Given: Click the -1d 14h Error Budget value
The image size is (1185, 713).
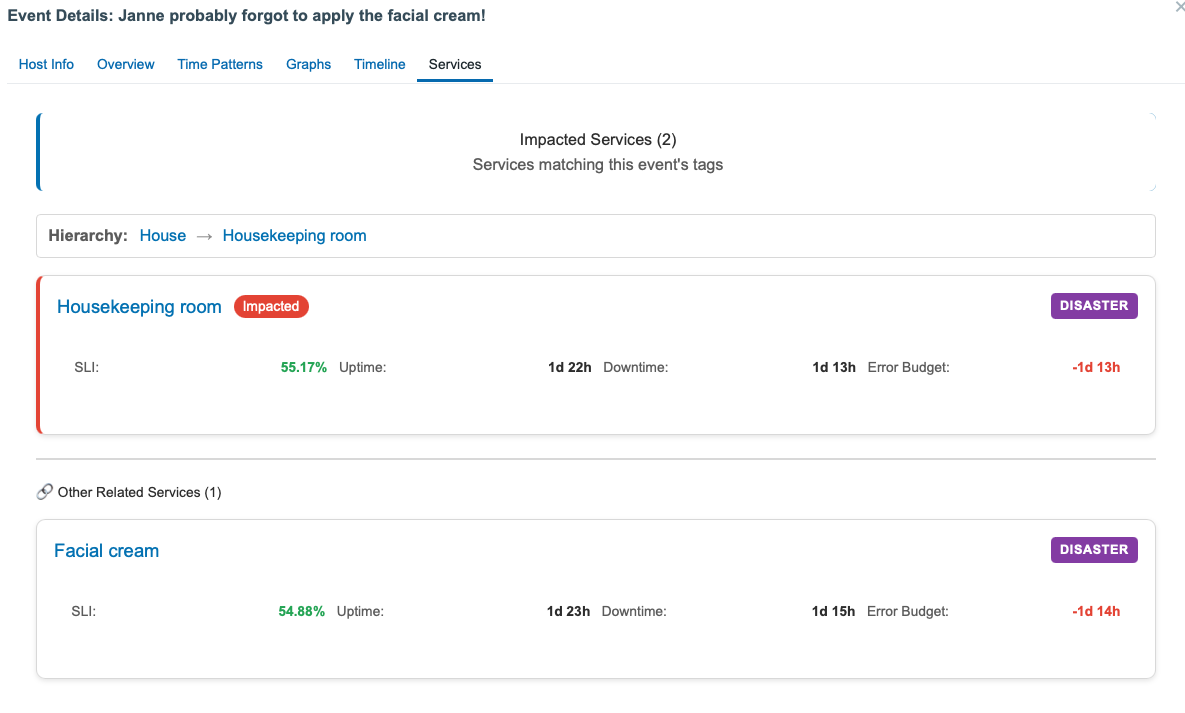Looking at the screenshot, I should point(1096,611).
